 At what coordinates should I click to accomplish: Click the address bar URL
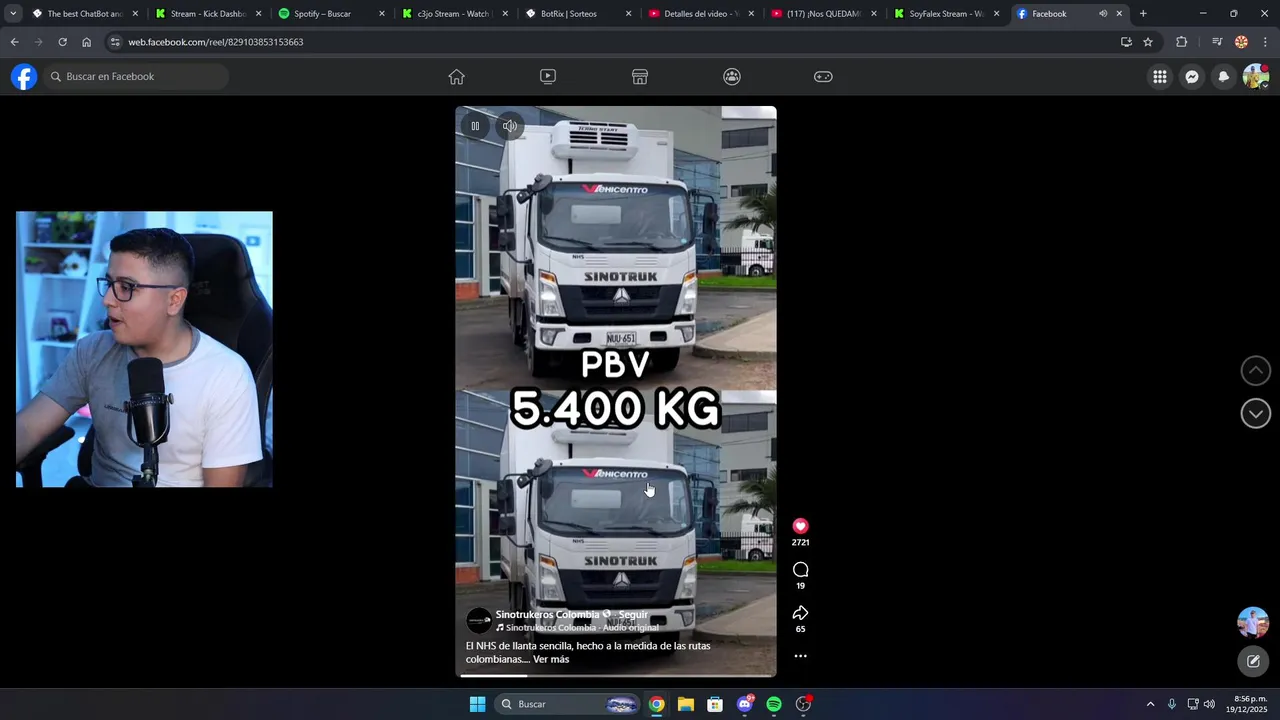click(x=216, y=42)
